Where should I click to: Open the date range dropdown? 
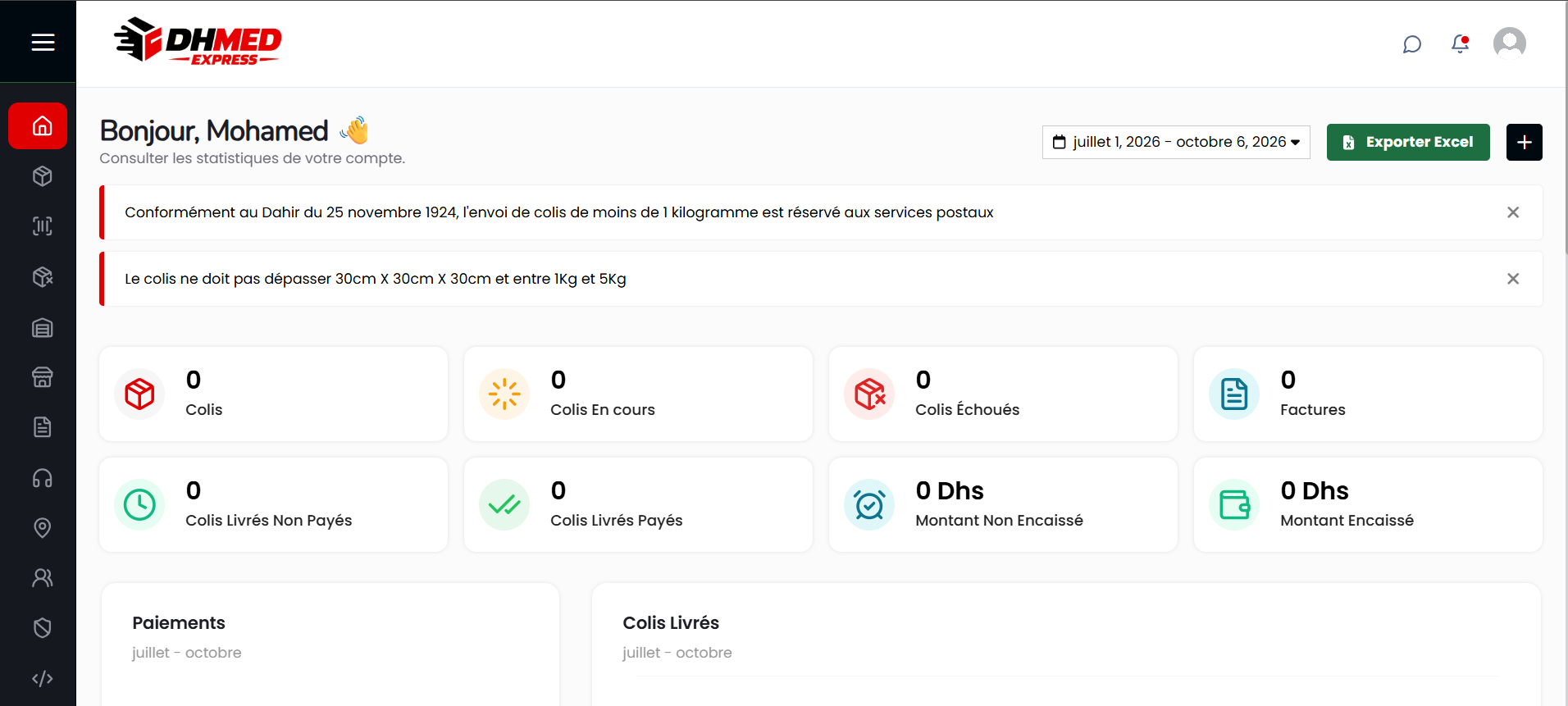[1176, 142]
